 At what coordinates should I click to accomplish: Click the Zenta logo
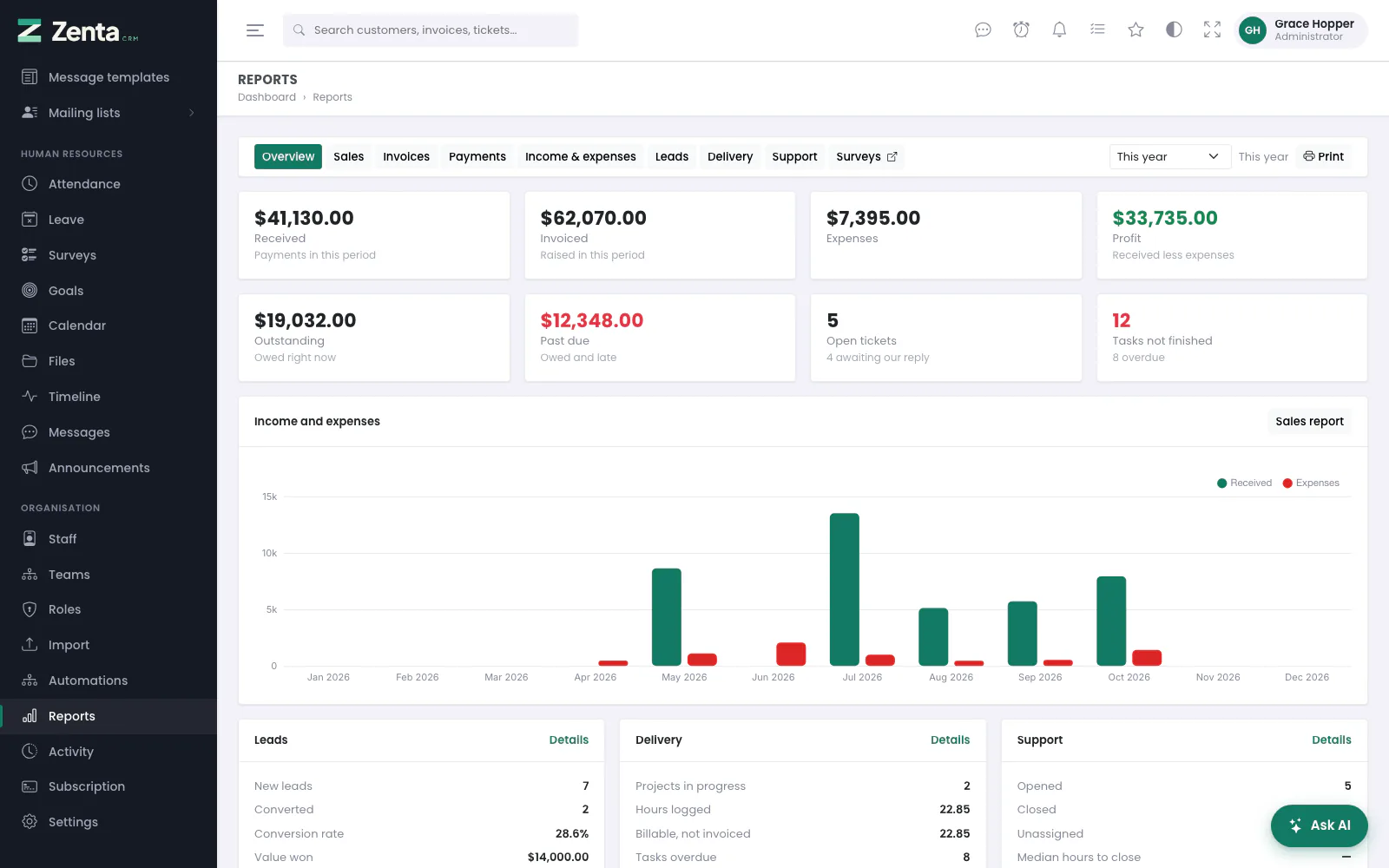(x=78, y=31)
